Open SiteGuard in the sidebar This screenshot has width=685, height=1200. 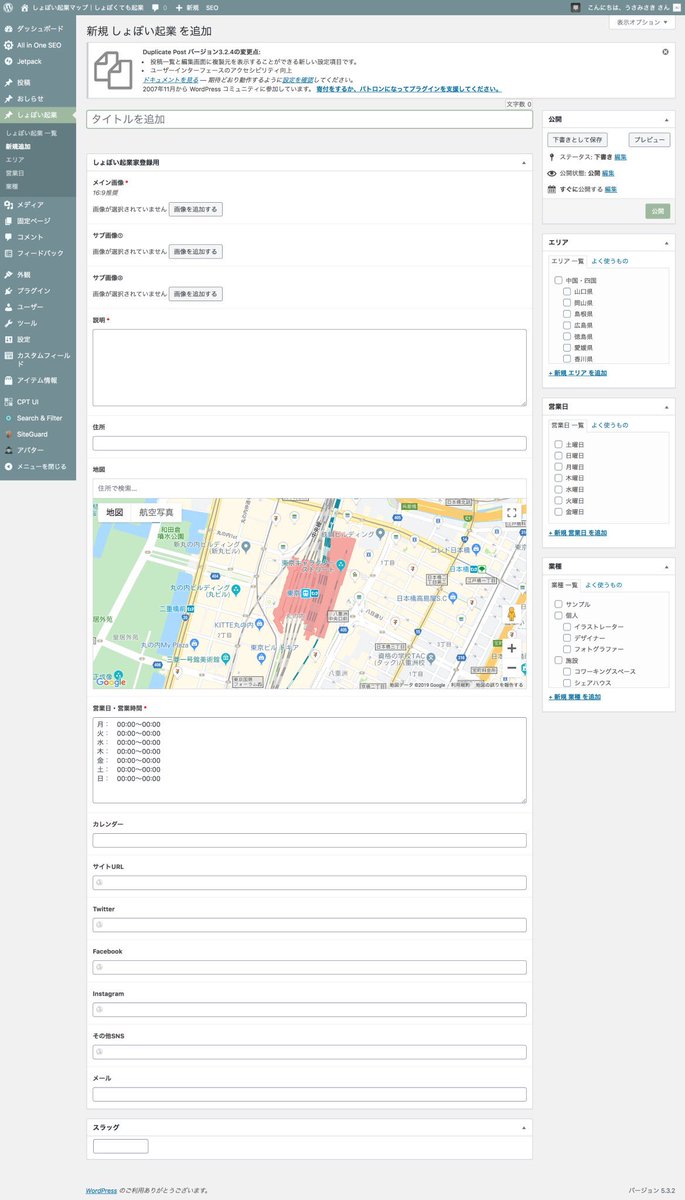click(x=38, y=434)
